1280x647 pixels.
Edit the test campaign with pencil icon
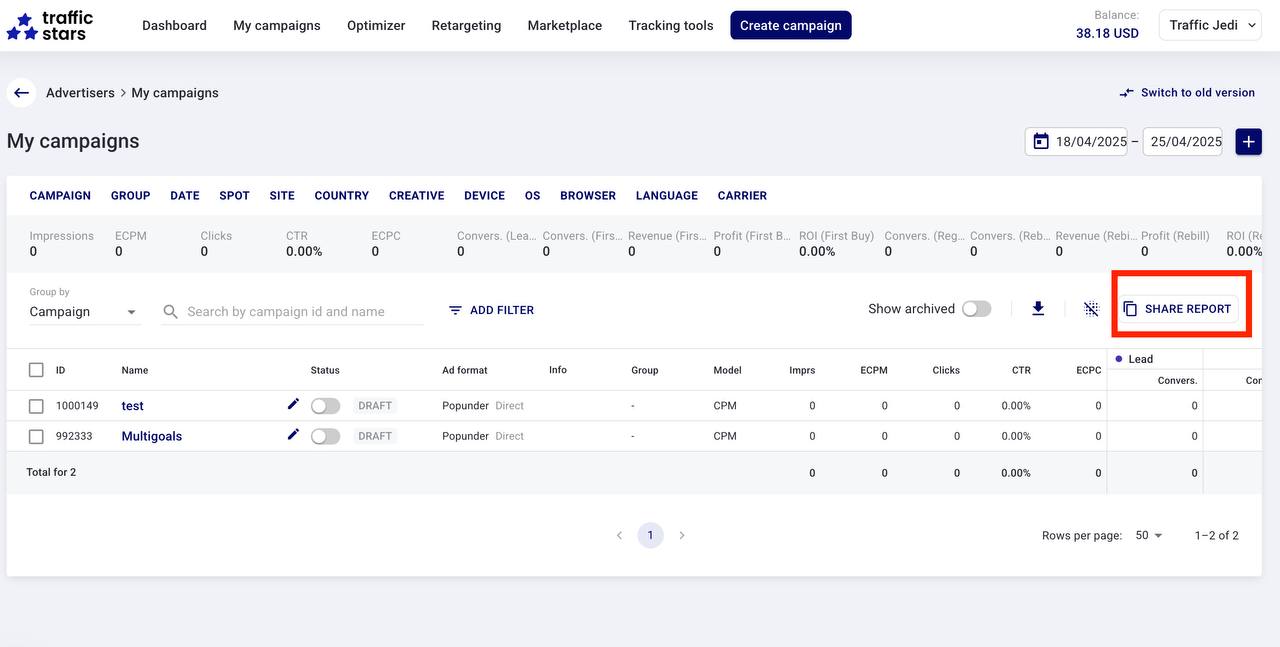[x=293, y=405]
